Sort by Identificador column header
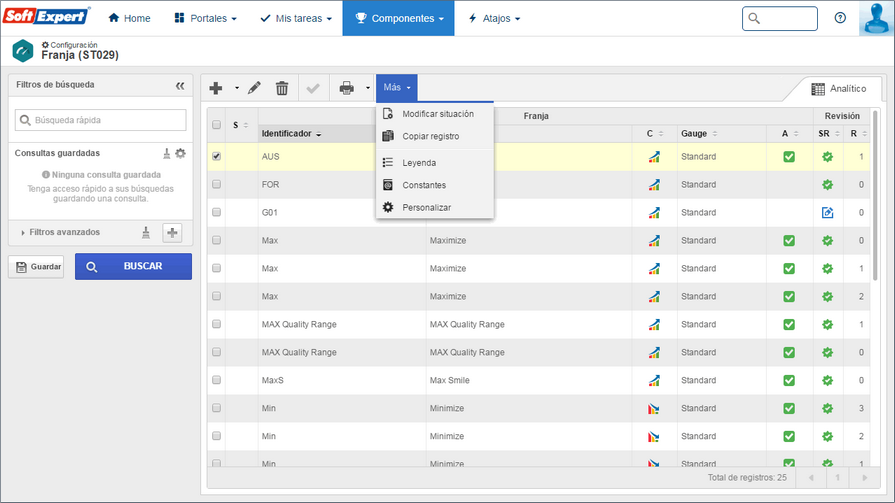 [x=291, y=134]
